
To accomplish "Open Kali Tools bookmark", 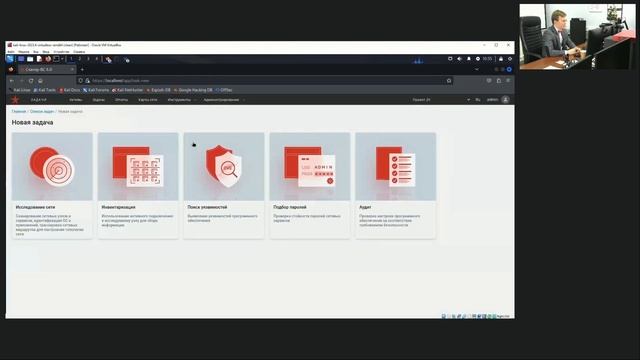I will click(x=44, y=90).
